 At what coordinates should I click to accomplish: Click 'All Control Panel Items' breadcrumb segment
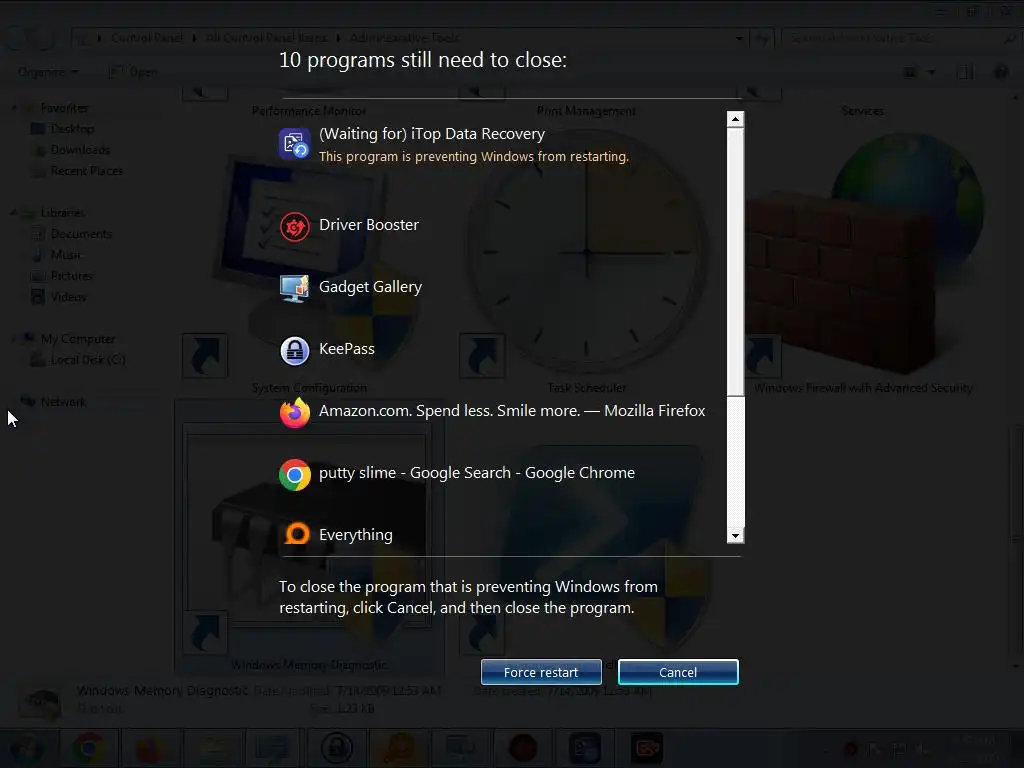pyautogui.click(x=266, y=38)
